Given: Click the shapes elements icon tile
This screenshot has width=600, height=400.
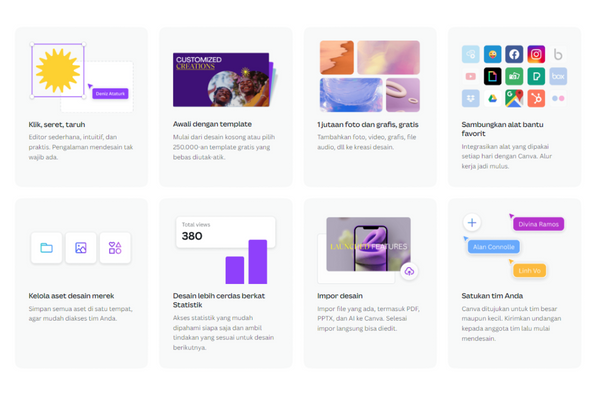Looking at the screenshot, I should click(x=115, y=248).
